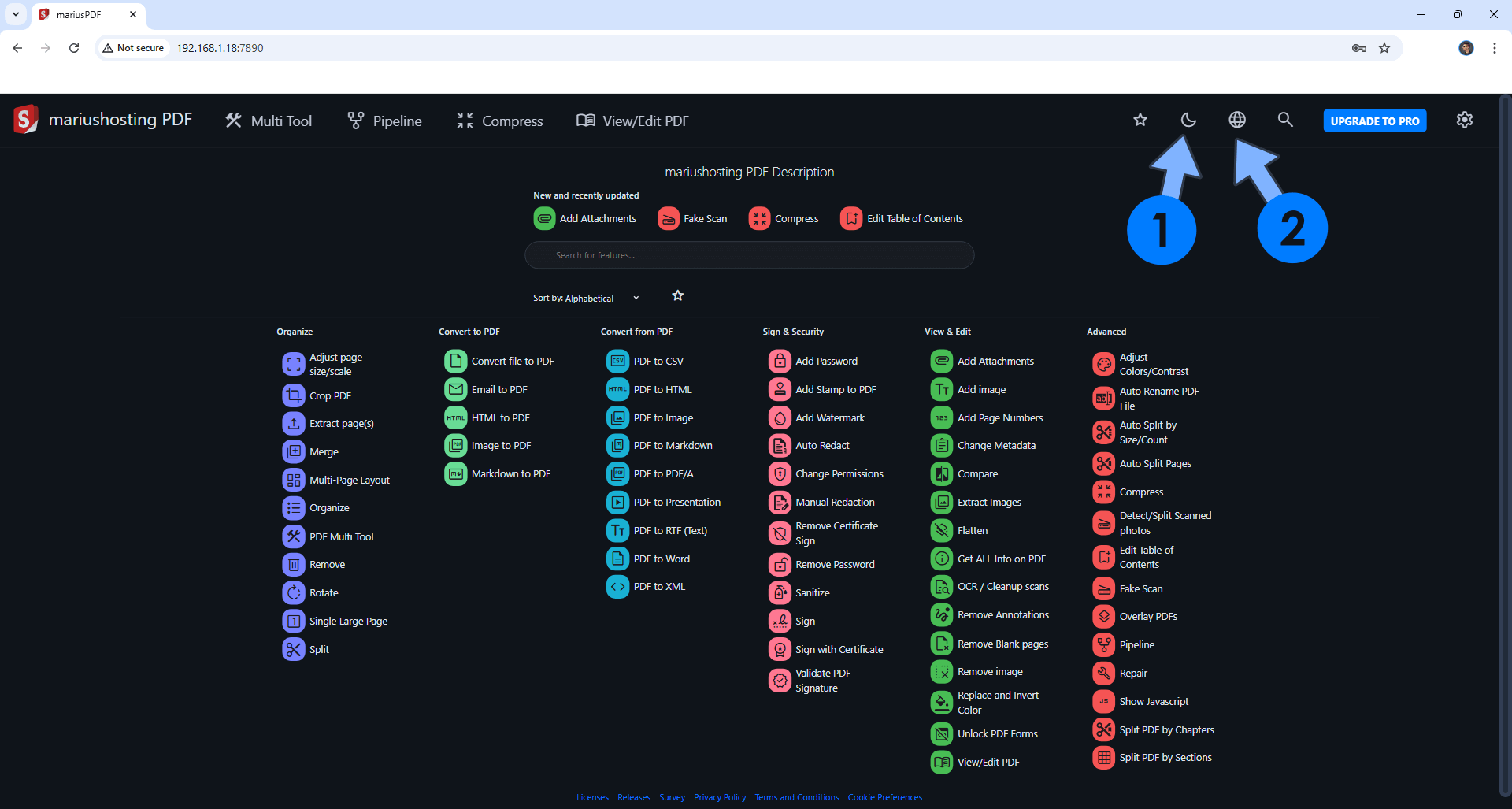Open Multi-Page Layout tool
The height and width of the screenshot is (809, 1512).
click(336, 480)
